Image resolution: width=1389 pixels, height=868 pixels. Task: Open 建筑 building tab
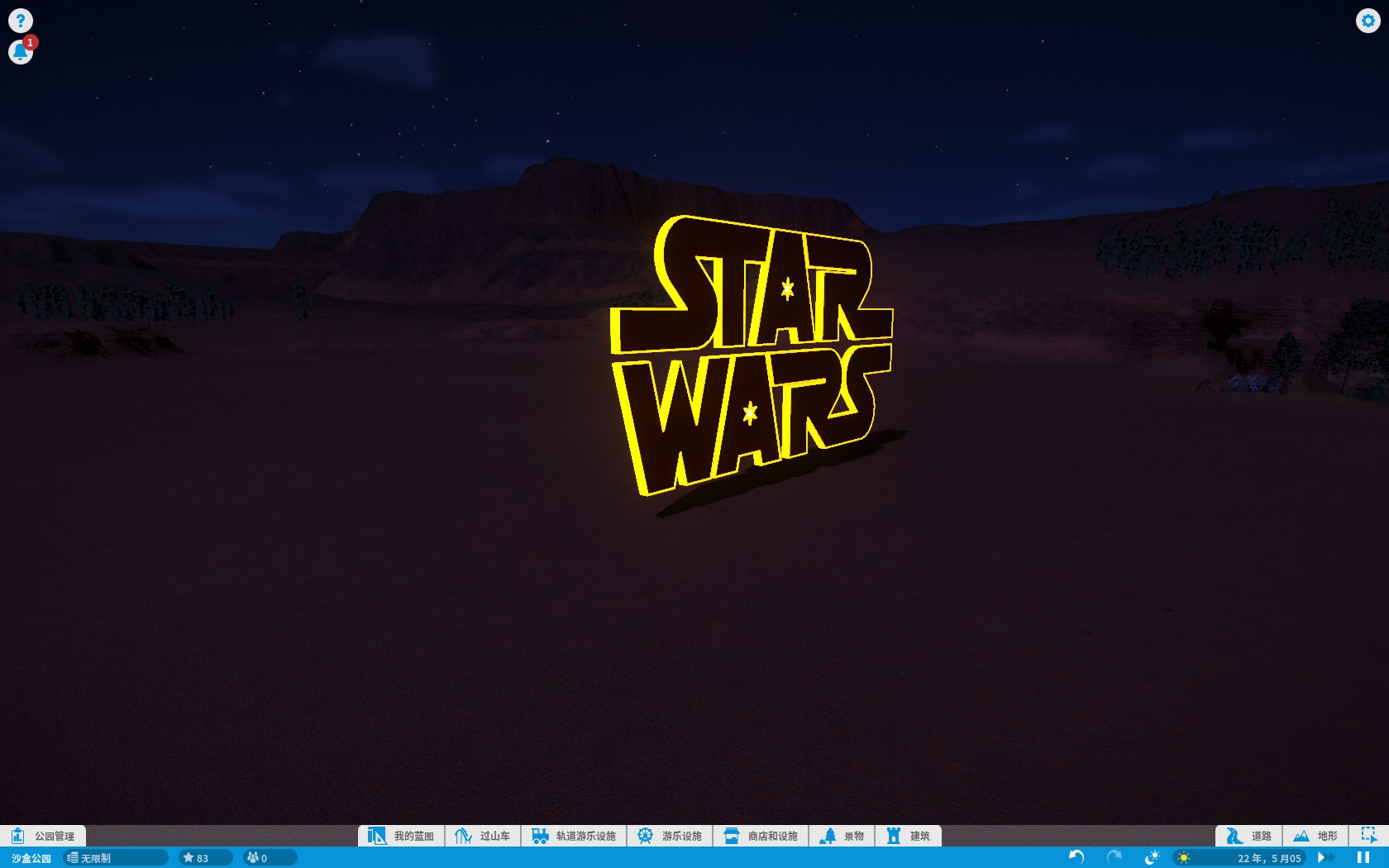(908, 836)
